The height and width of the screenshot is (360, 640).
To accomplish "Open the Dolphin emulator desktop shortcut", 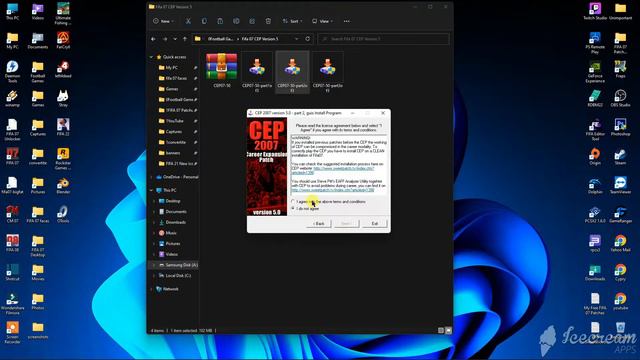I will tap(595, 185).
